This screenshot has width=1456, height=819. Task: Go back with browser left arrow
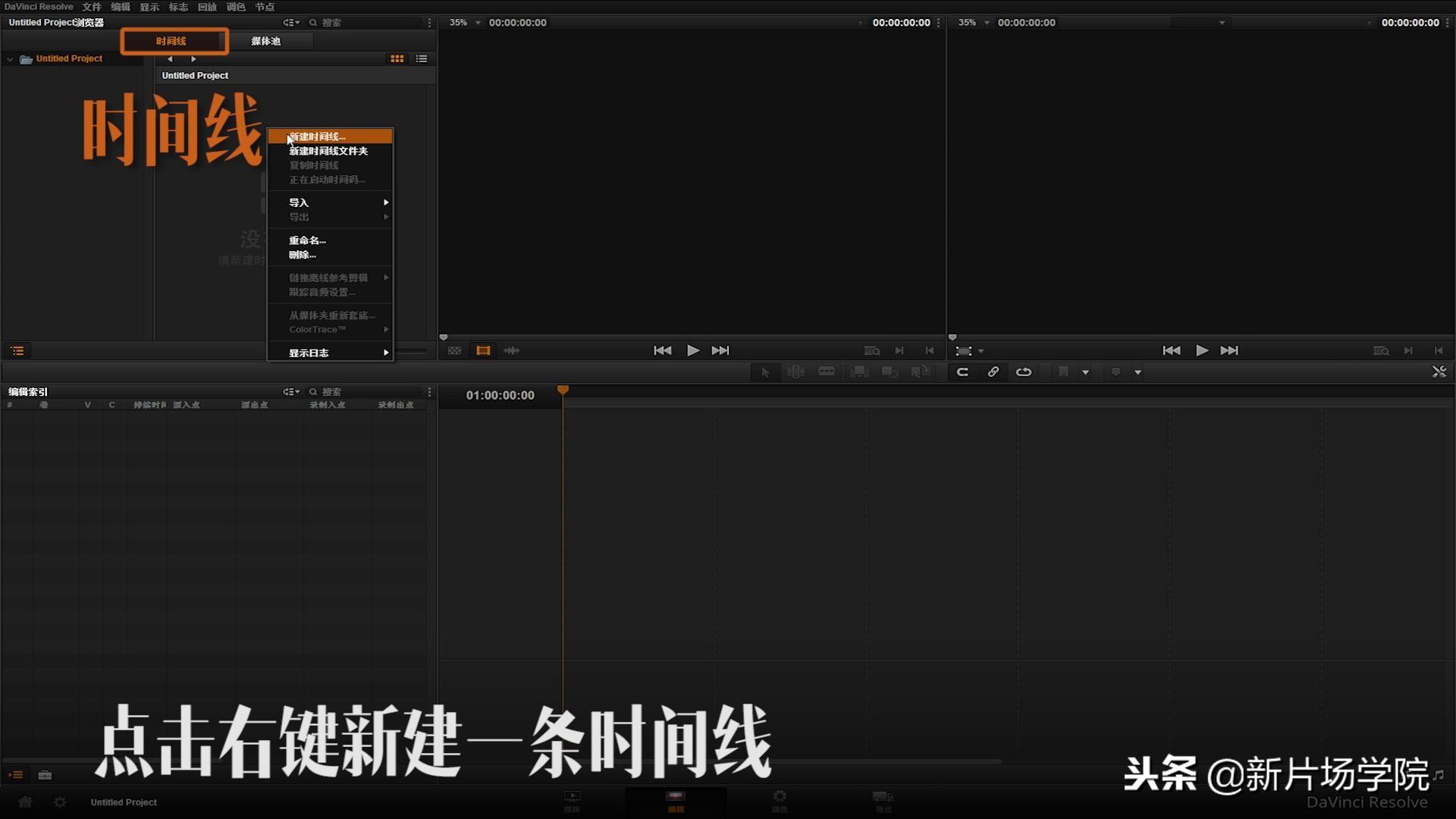click(x=171, y=58)
